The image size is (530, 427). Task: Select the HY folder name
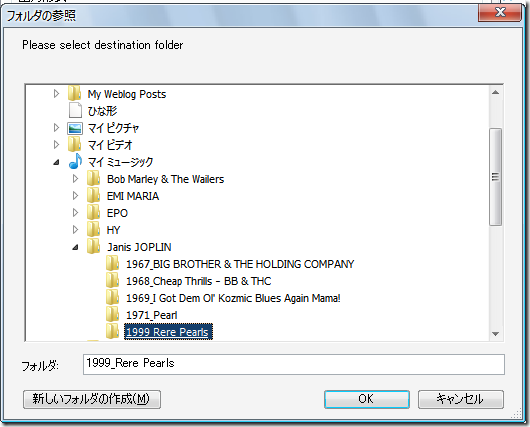(113, 230)
